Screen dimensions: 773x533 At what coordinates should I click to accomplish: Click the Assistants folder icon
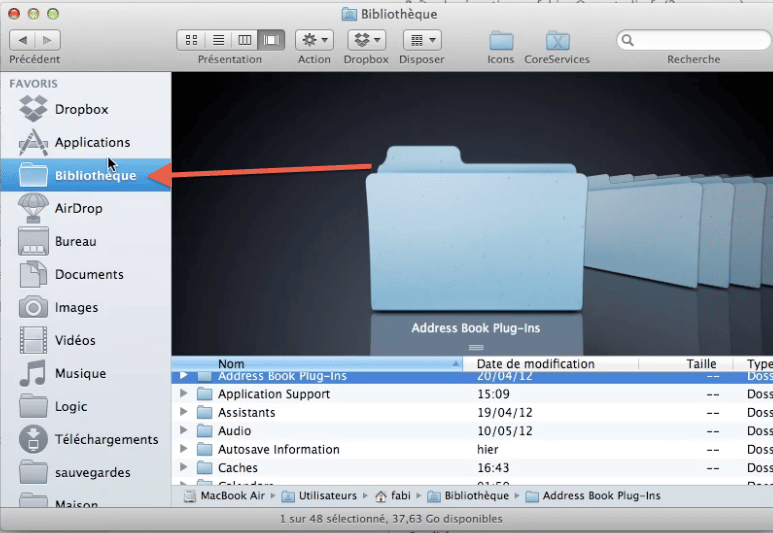(x=204, y=412)
